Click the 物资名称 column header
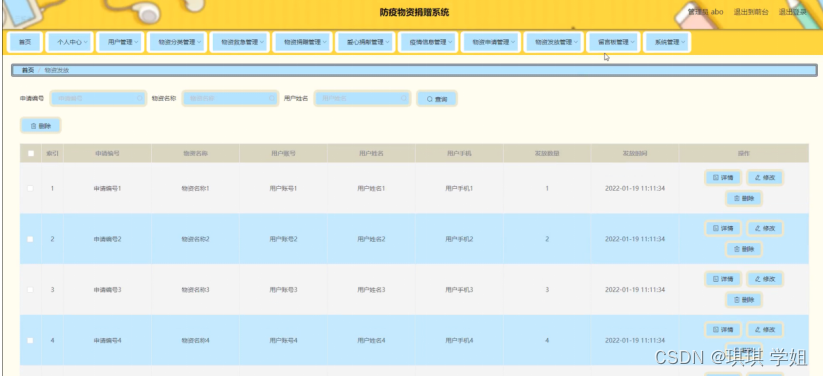823x376 pixels. (195, 154)
